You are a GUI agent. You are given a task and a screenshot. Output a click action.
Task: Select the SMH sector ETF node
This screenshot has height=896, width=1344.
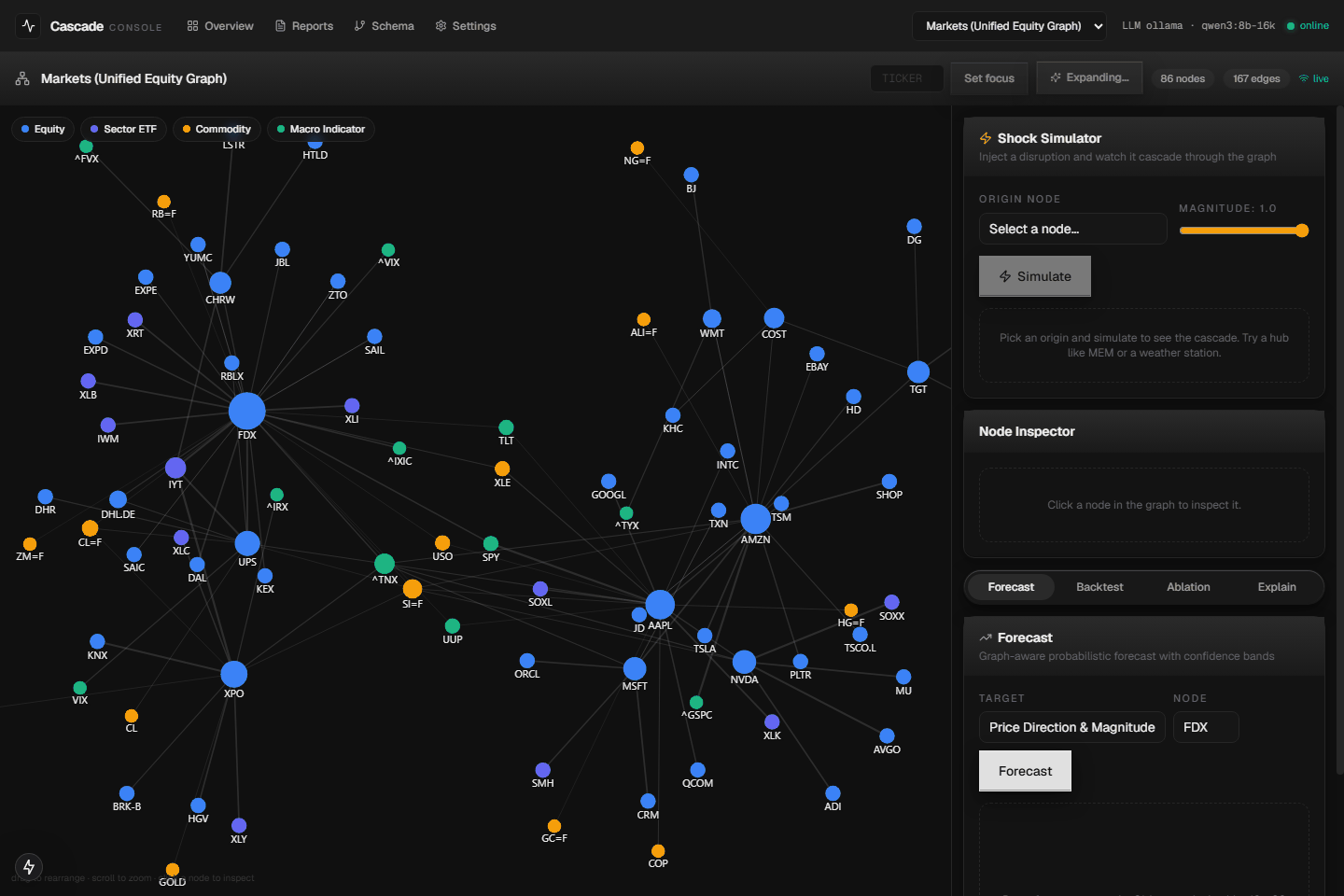543,770
